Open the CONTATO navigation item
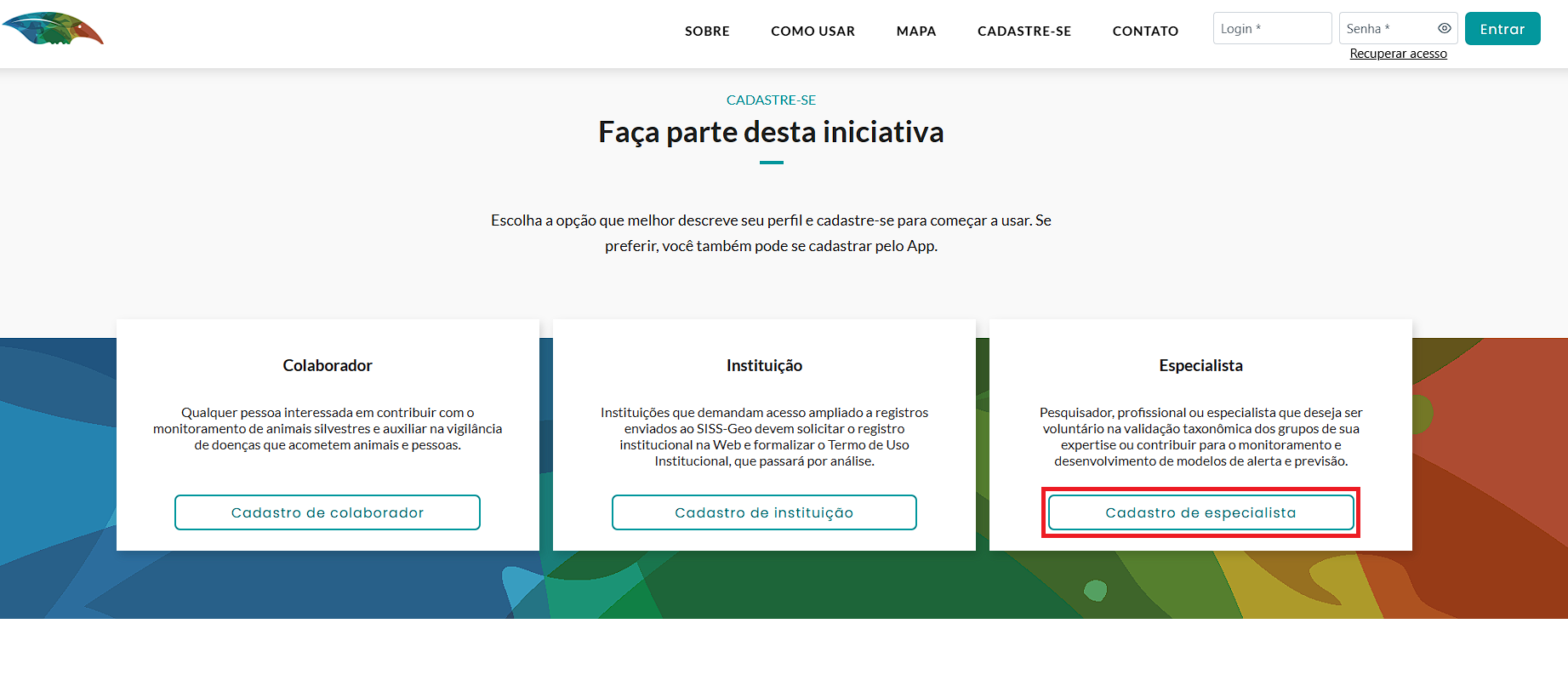The image size is (1568, 675). point(1145,31)
